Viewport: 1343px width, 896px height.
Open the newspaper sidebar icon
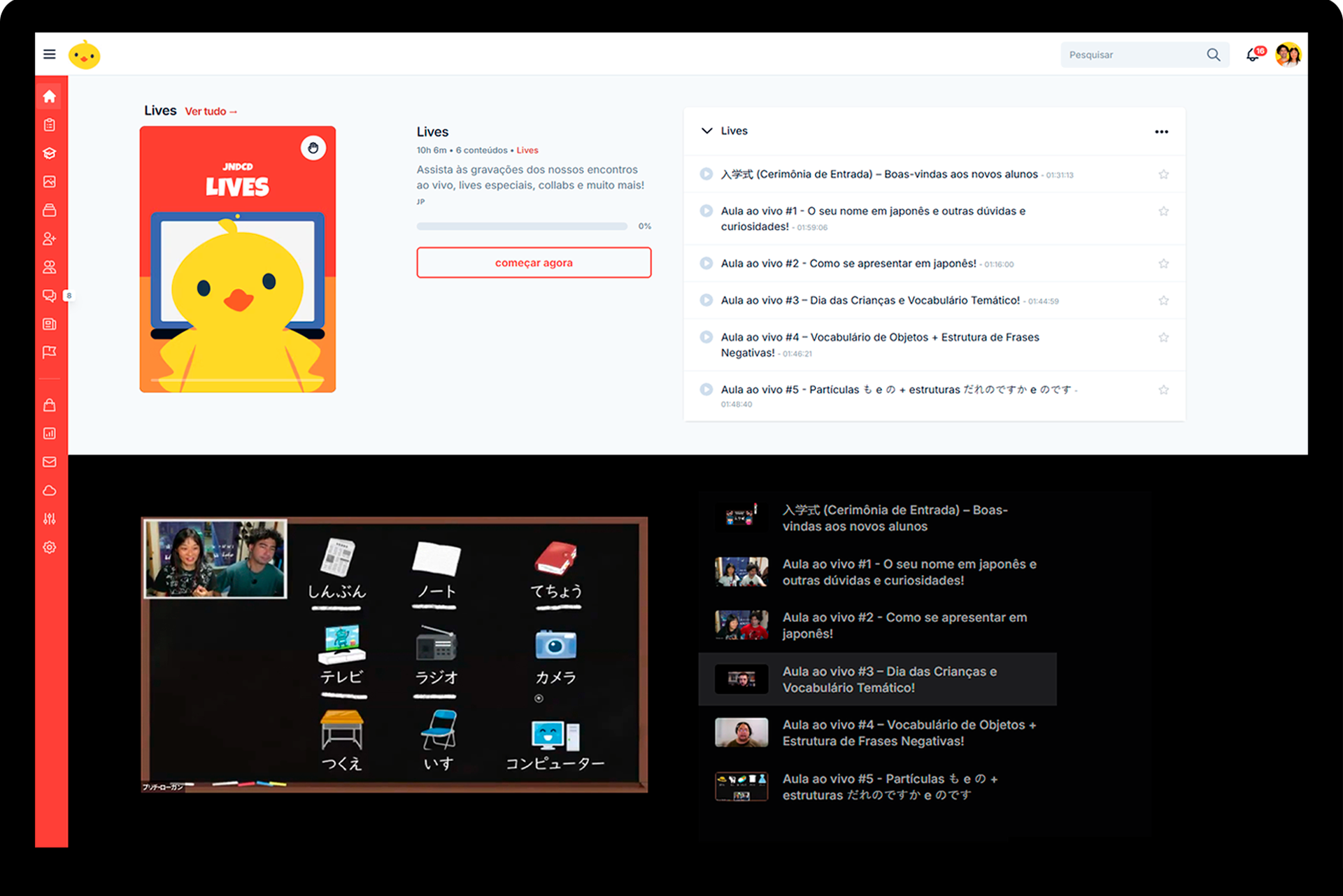(50, 324)
